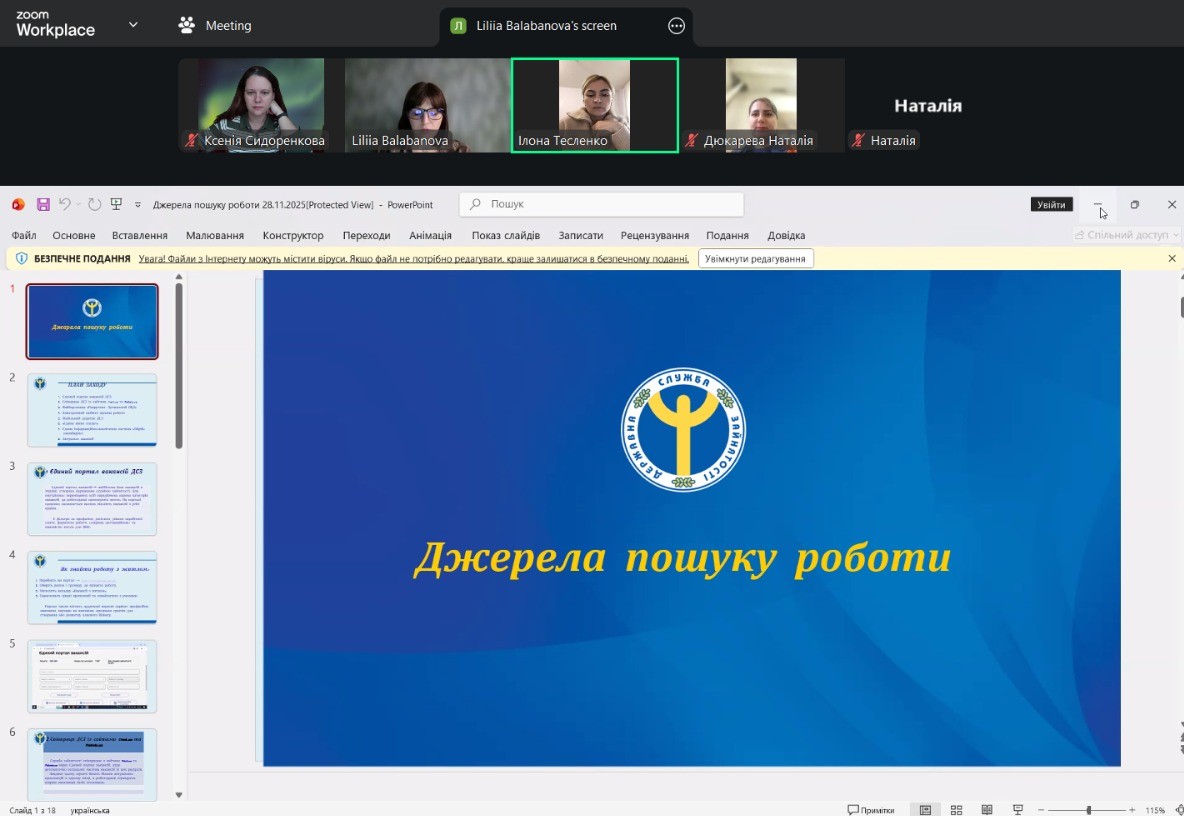Click Слайд 1 з 18 status text
Screen dimensions: 1184x816
click(32, 810)
